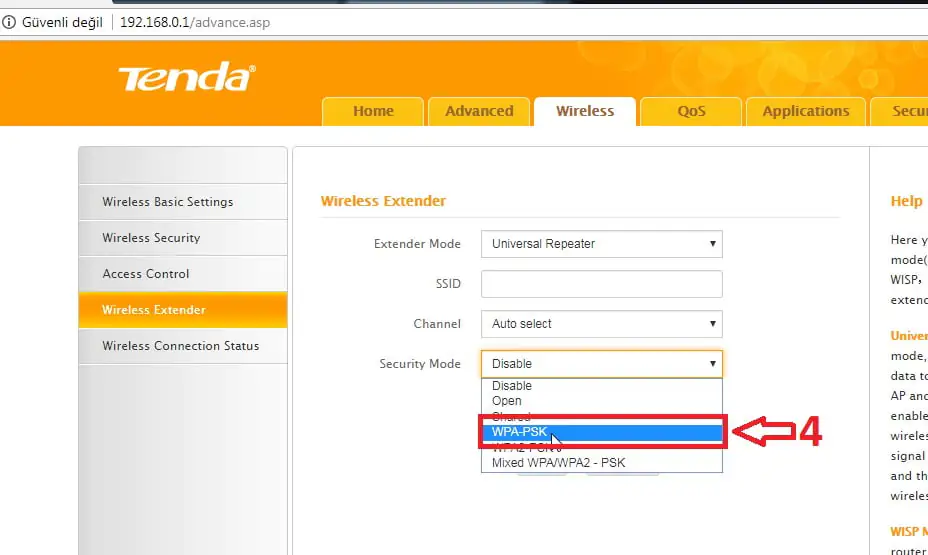Open the Home tab
The height and width of the screenshot is (555, 928).
(373, 111)
